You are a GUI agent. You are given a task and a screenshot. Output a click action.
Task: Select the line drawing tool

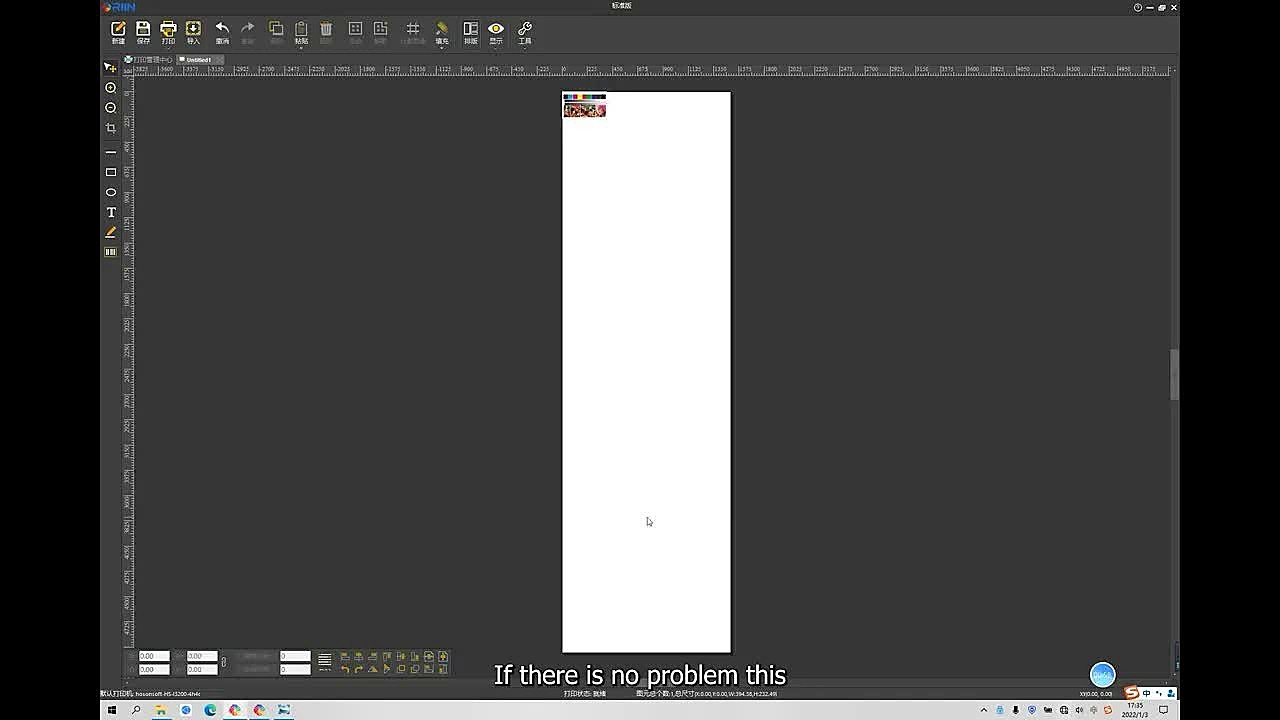click(x=111, y=152)
